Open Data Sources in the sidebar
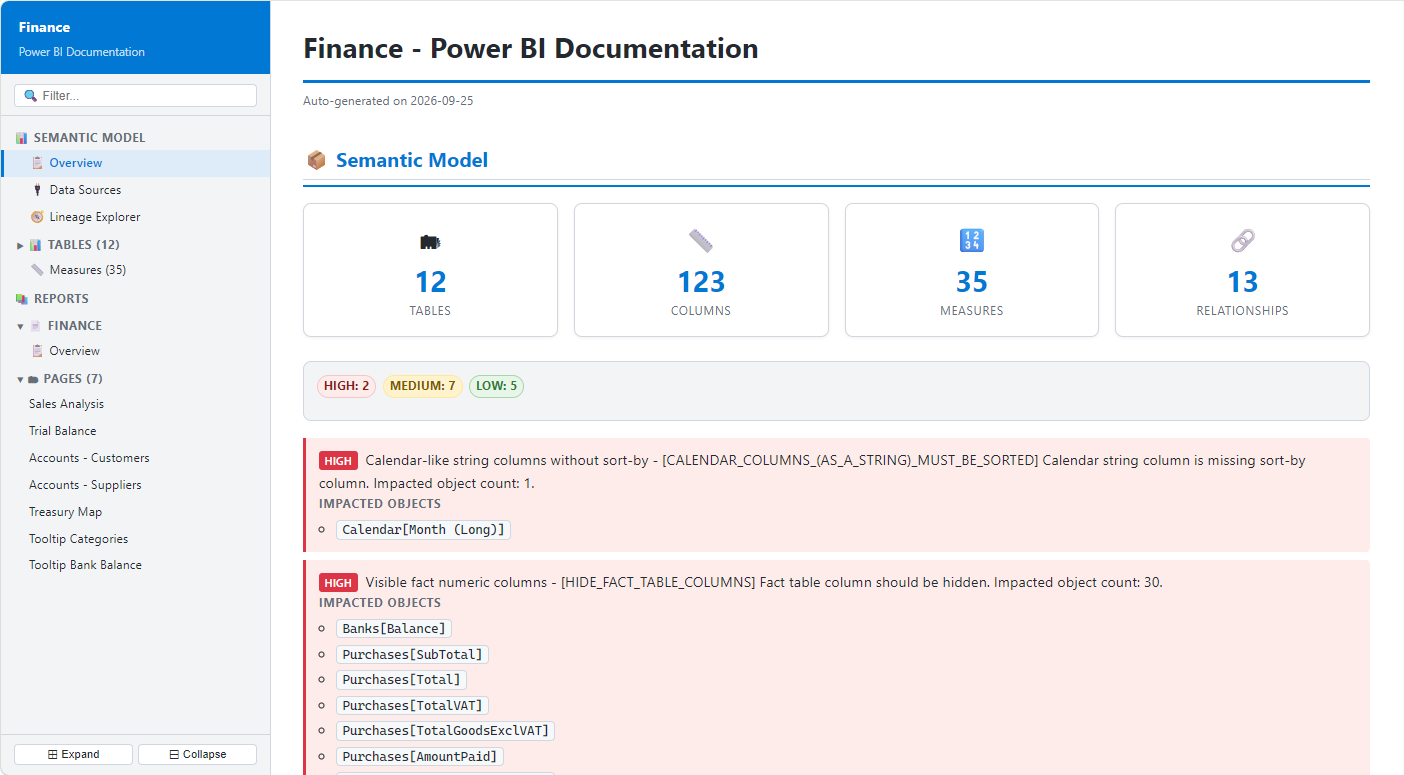The width and height of the screenshot is (1404, 775). tap(135, 190)
